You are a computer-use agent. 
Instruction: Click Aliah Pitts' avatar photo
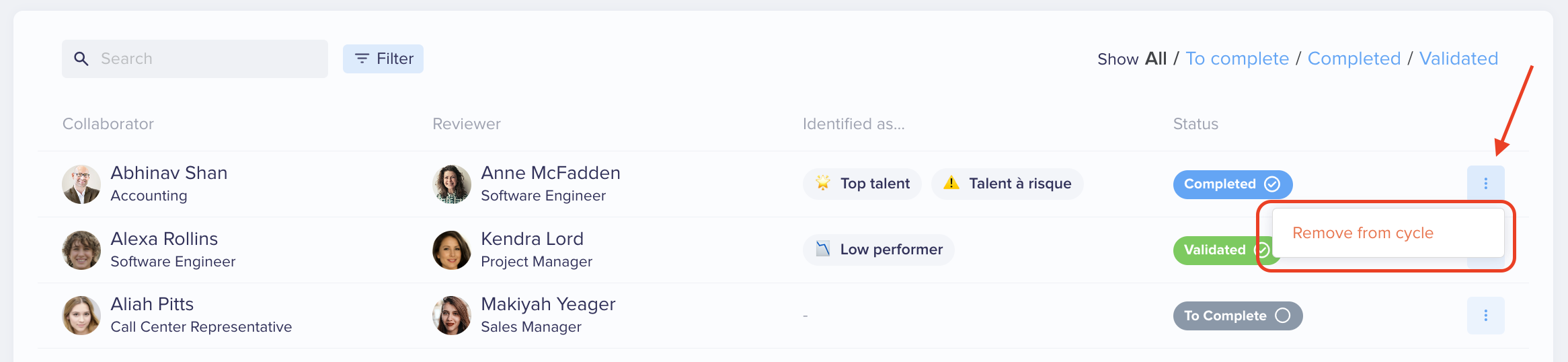tap(81, 316)
